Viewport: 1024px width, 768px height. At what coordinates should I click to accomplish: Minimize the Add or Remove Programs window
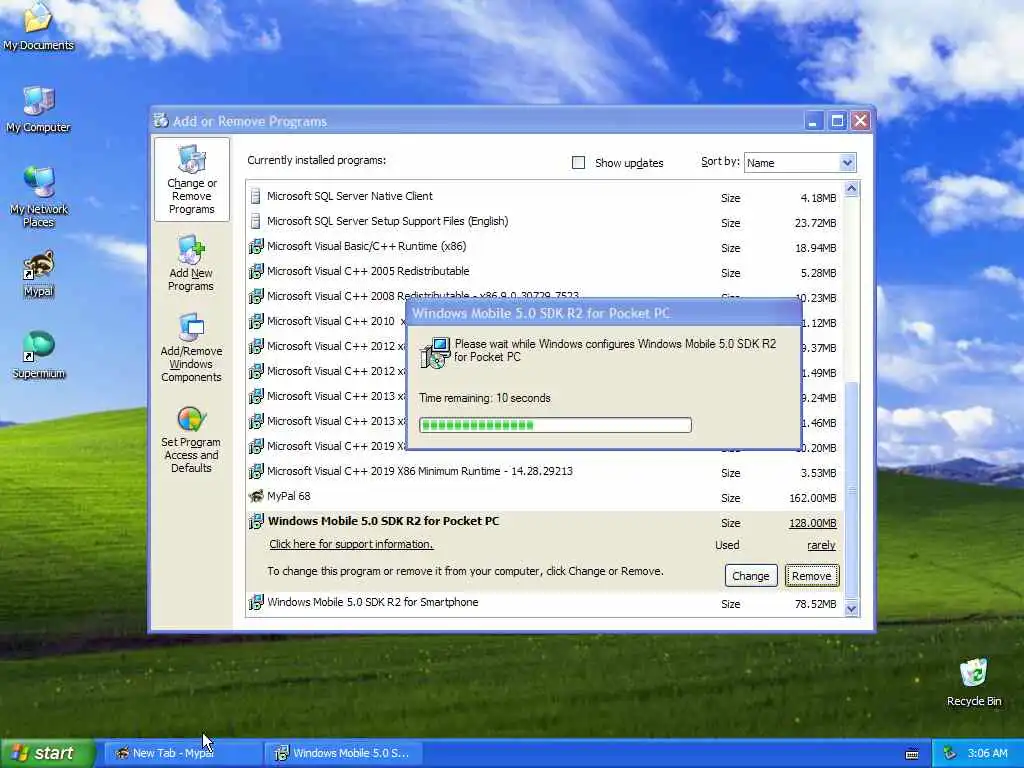coord(814,121)
